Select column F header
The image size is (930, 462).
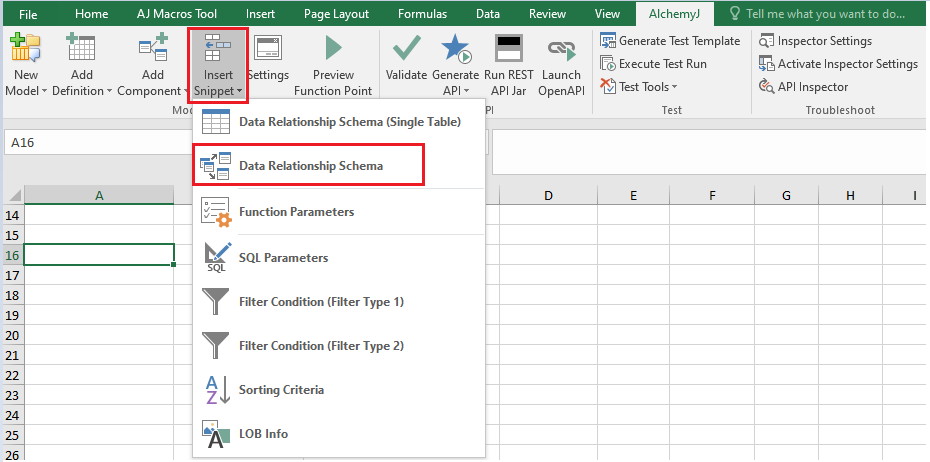(x=711, y=195)
